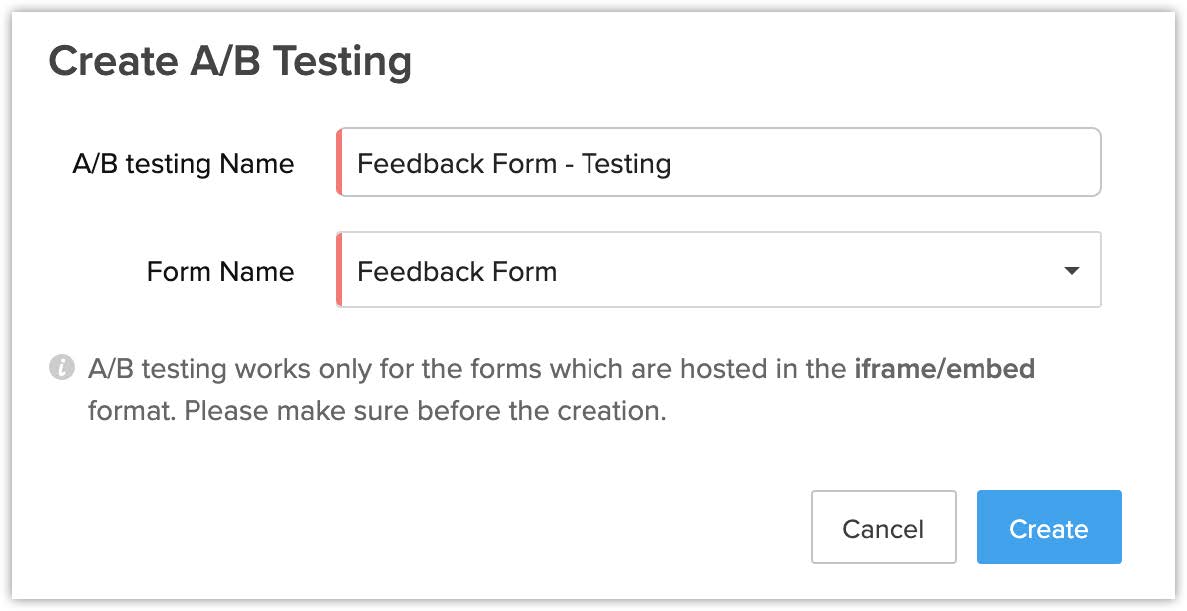The width and height of the screenshot is (1187, 611).
Task: Click the "Create A/B Testing" dialog title
Action: point(230,62)
